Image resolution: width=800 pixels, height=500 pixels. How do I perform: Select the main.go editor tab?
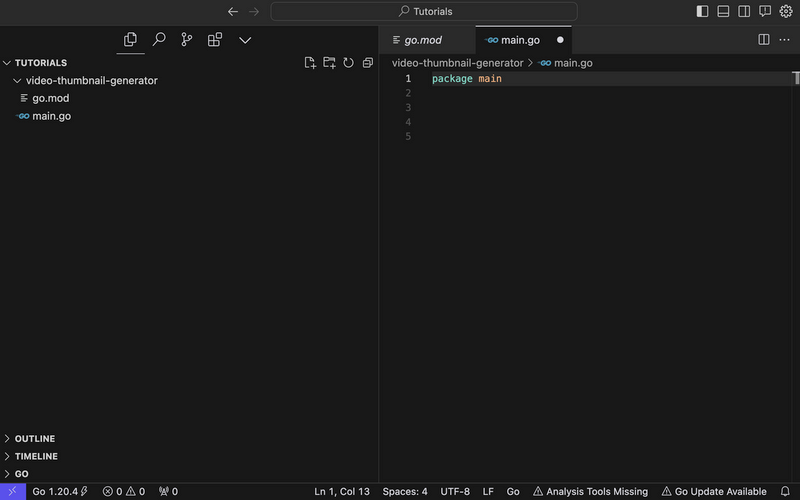tap(519, 40)
